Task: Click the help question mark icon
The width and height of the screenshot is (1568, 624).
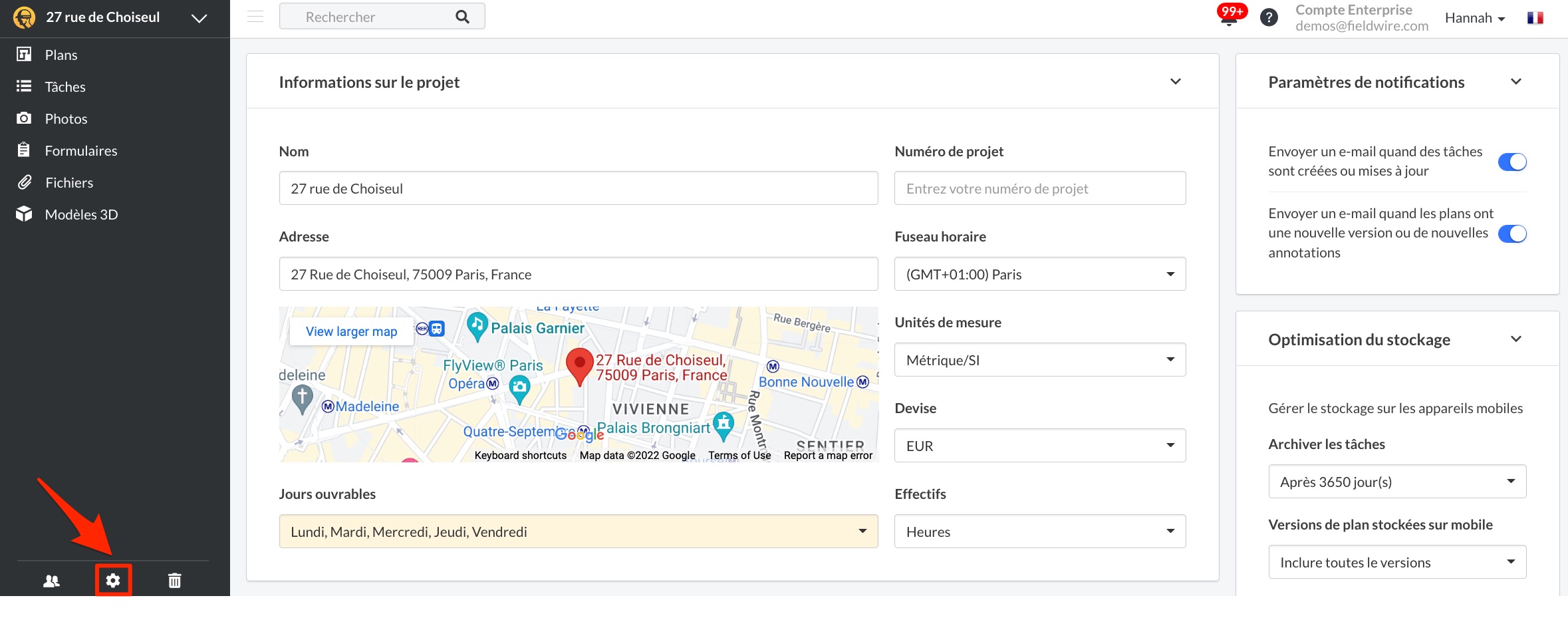Action: click(1269, 17)
